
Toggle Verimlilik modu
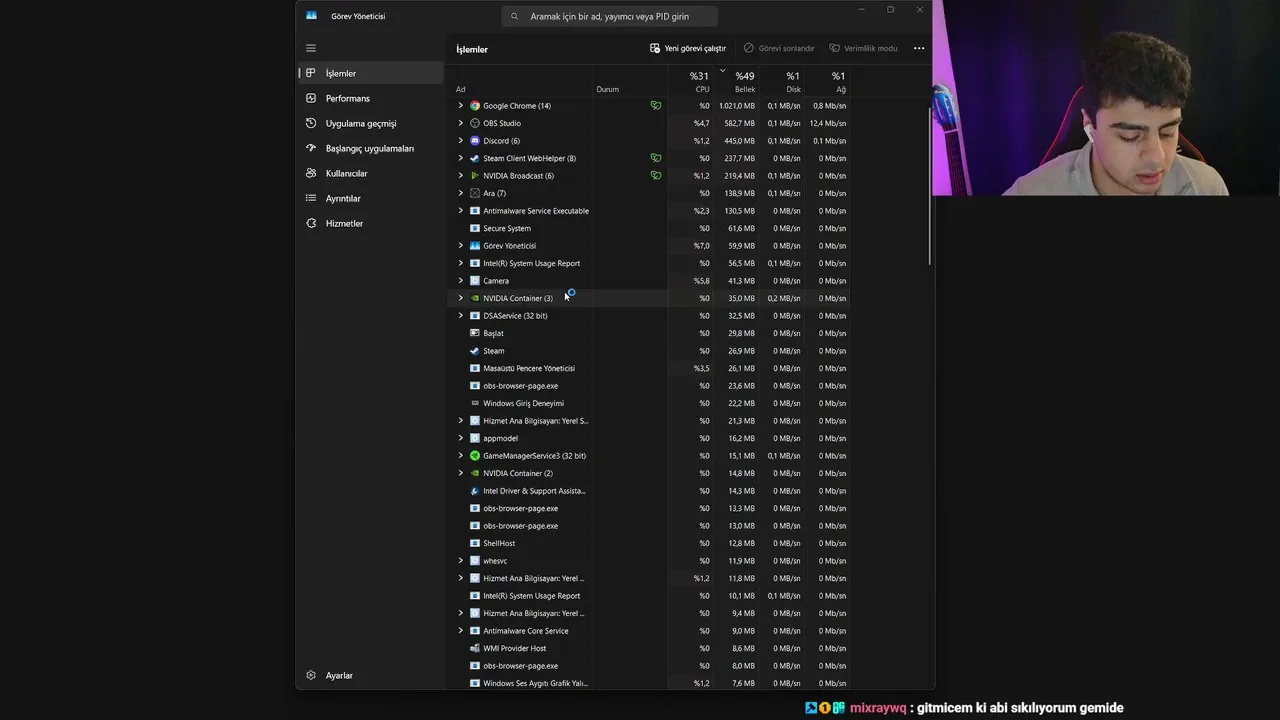[x=863, y=48]
